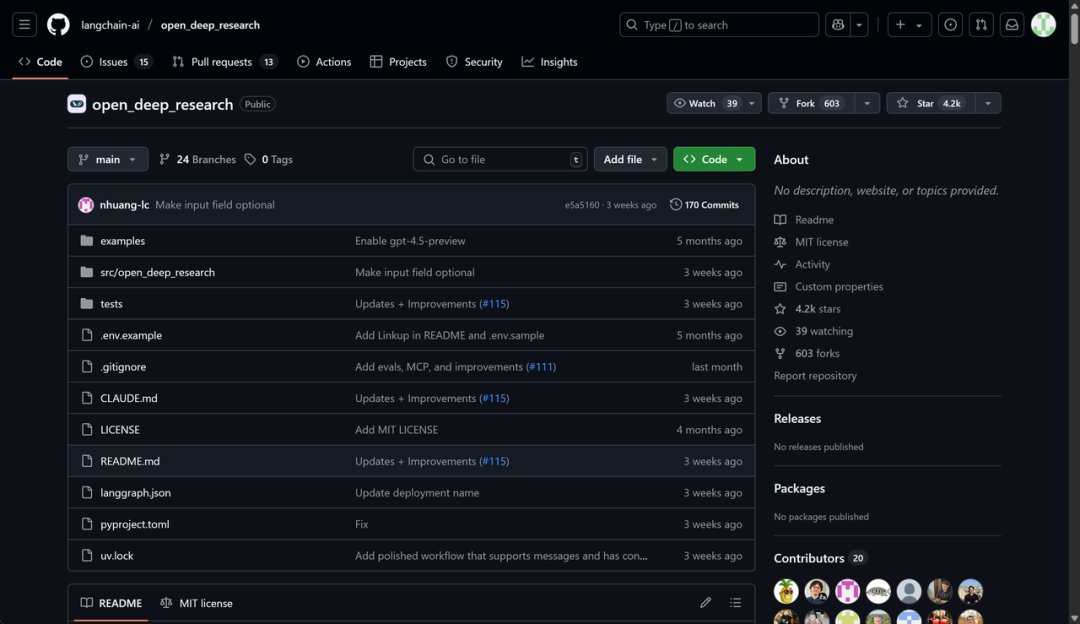The height and width of the screenshot is (624, 1080).
Task: Expand the Star lists dropdown arrow
Action: 988,103
